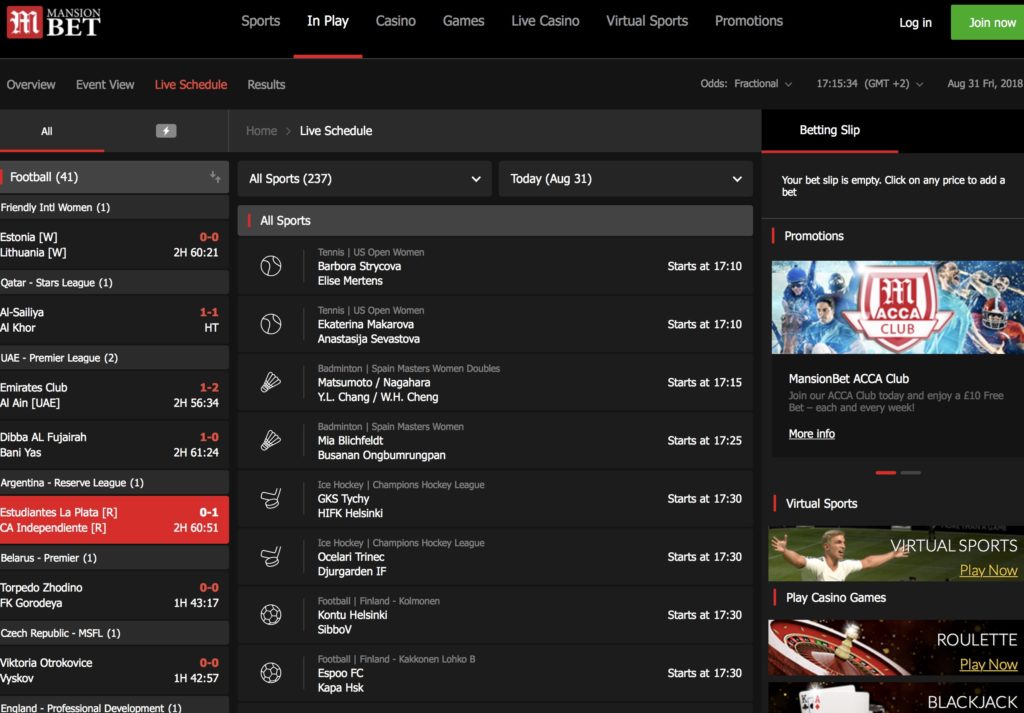Open the Torpedo Zhodino vs FK Gorodeya match
This screenshot has width=1024, height=713.
114,595
